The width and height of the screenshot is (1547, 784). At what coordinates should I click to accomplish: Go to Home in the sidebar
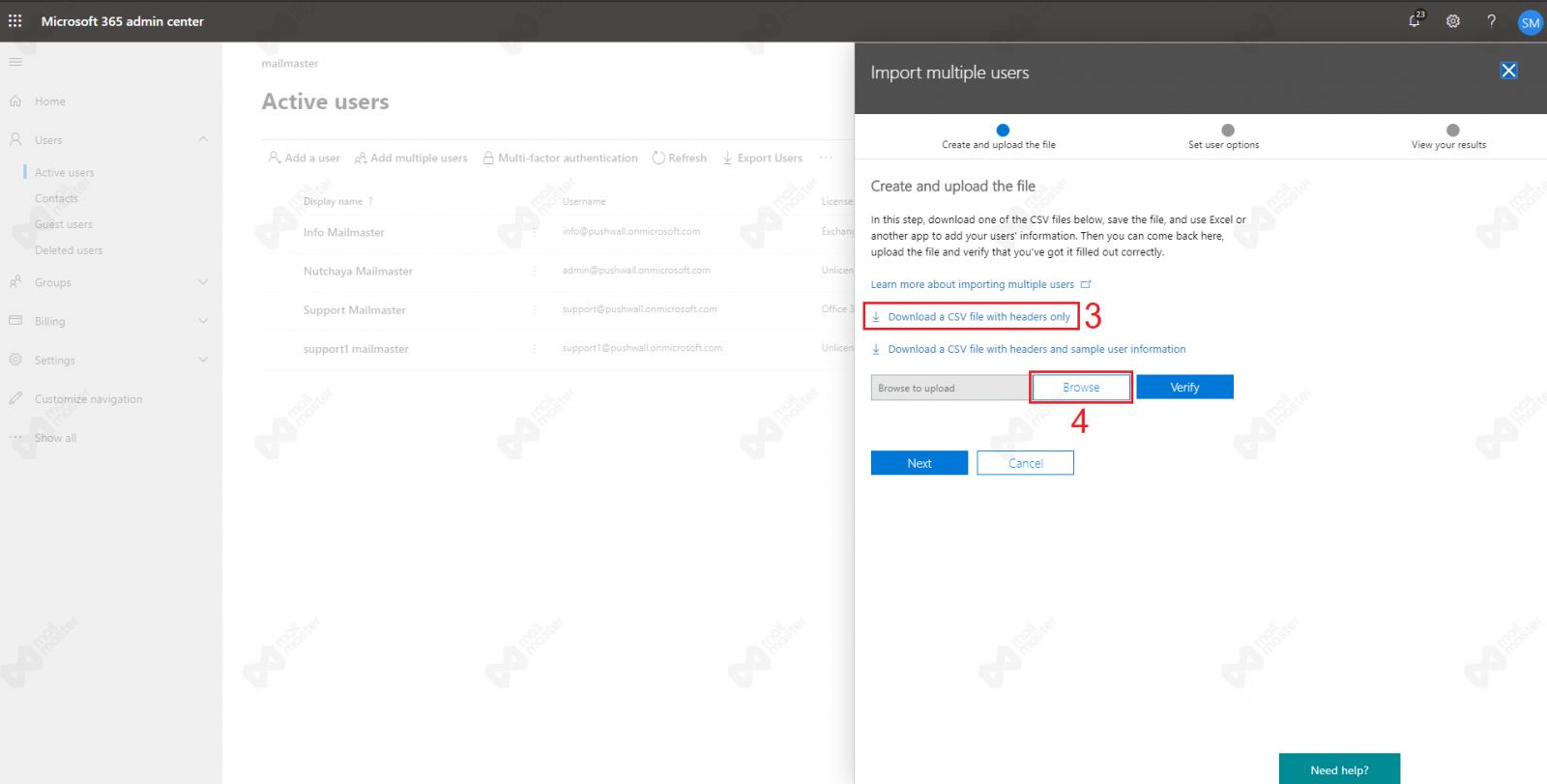[50, 102]
